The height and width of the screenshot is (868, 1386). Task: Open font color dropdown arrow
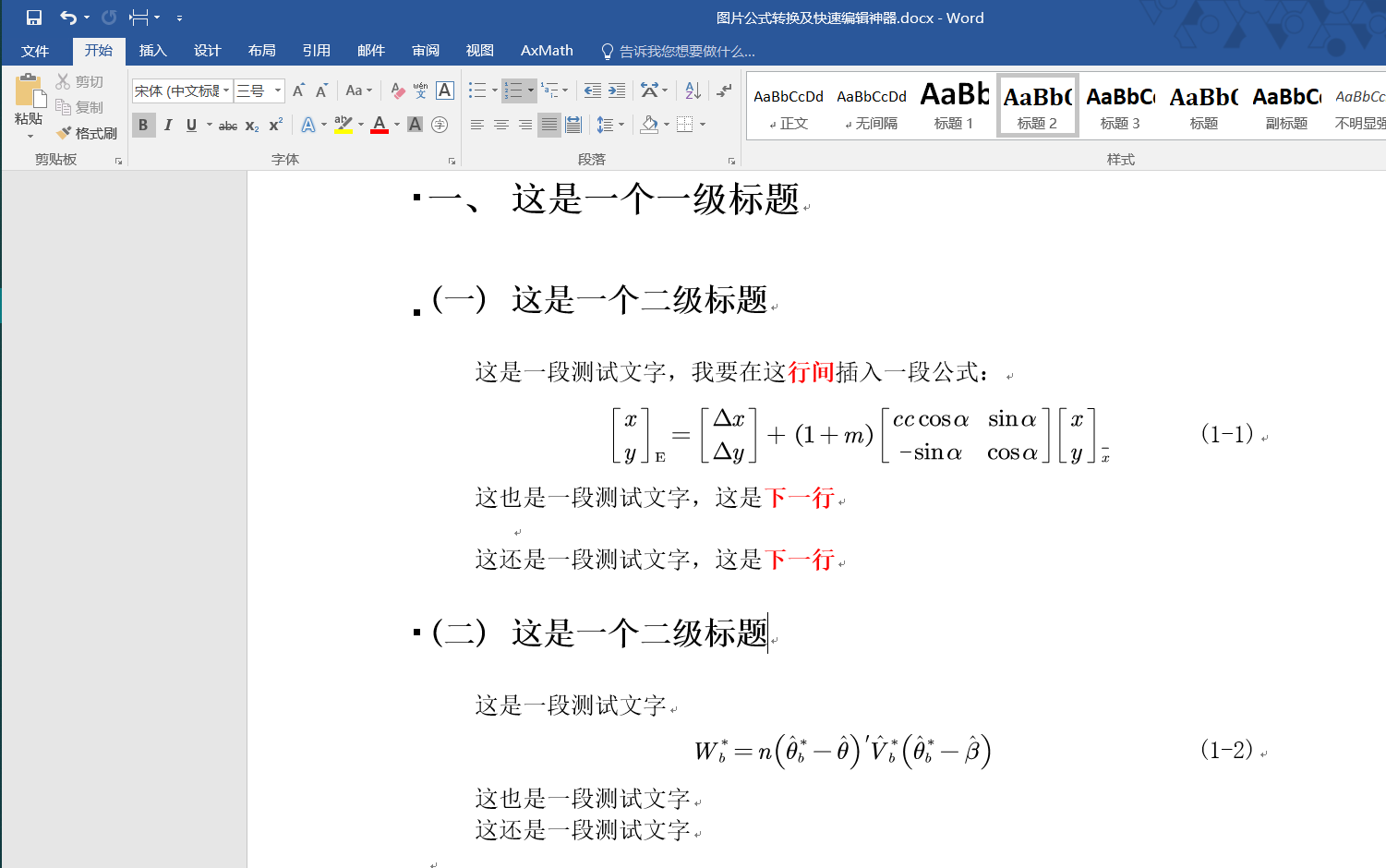(397, 125)
